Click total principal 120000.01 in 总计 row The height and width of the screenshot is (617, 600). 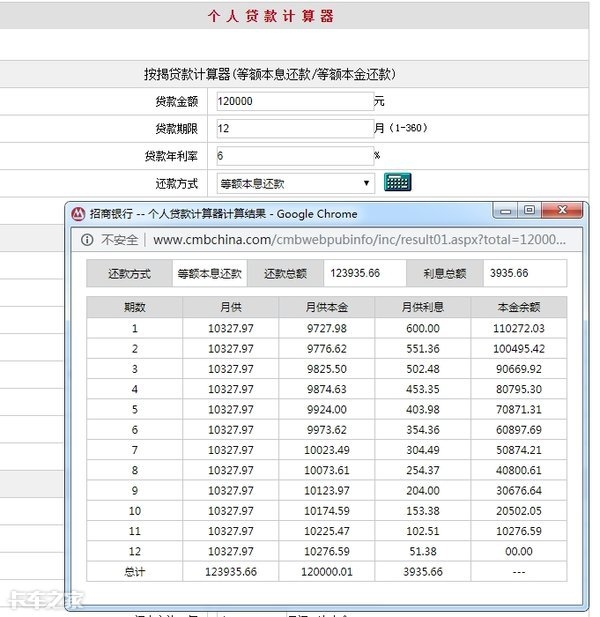(x=327, y=572)
